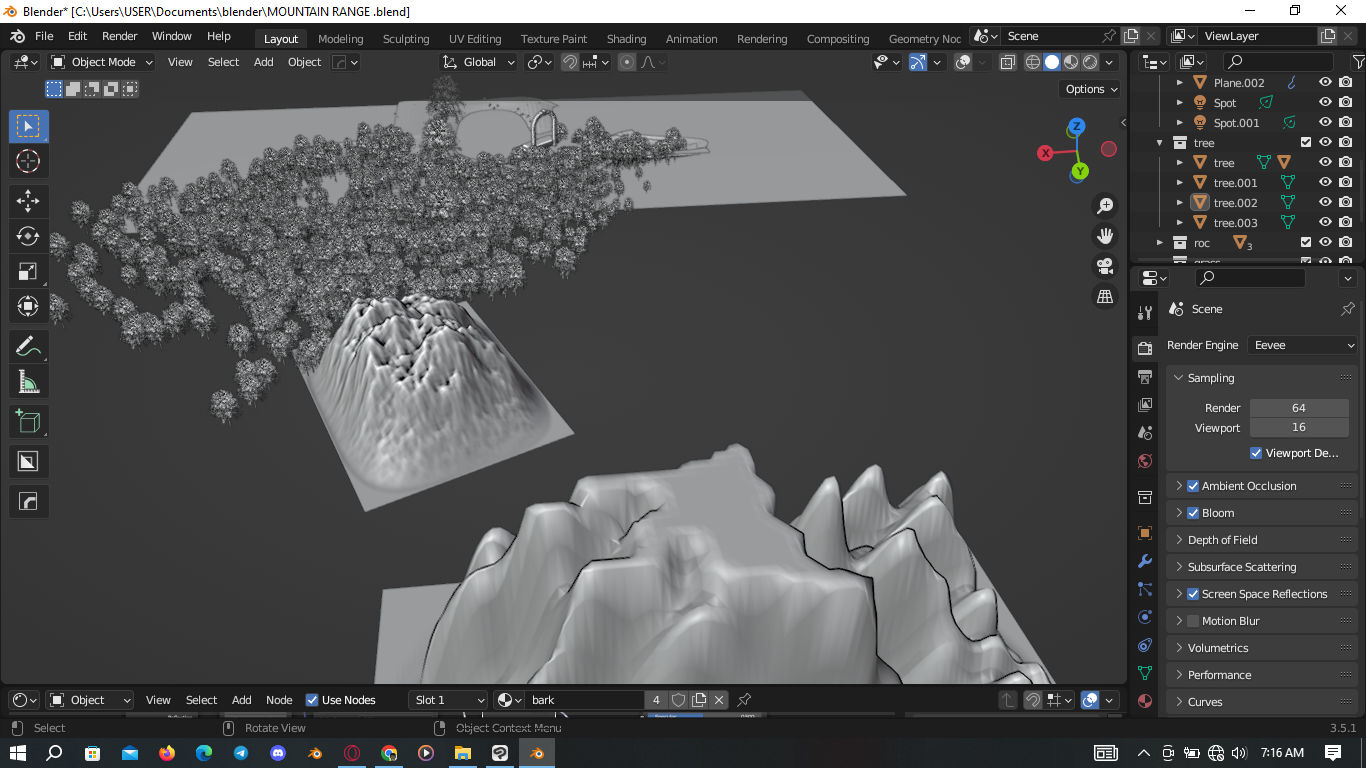Screen dimensions: 1366x768
Task: Click the fake user shield for bark
Action: click(678, 700)
